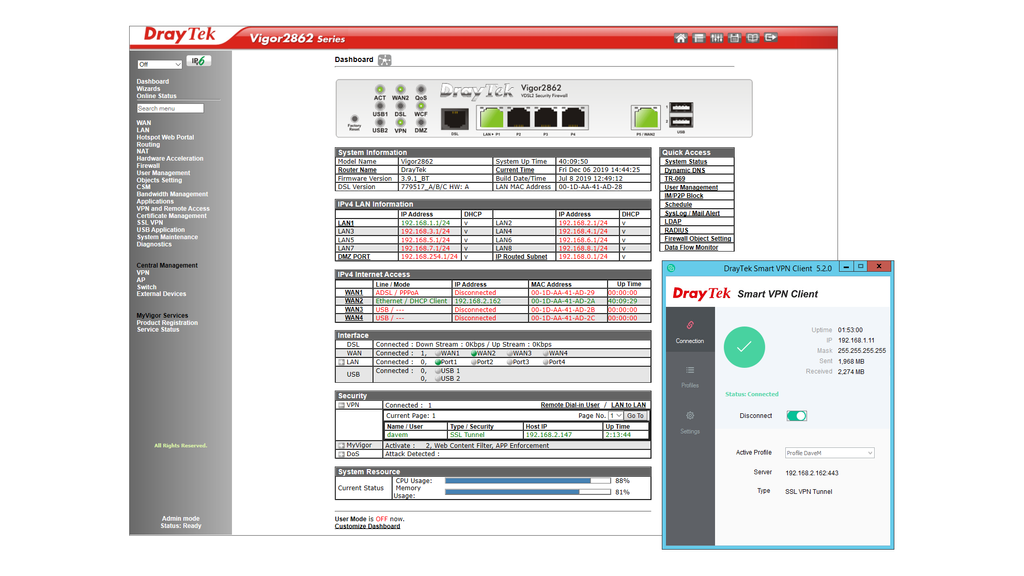
Task: Open the online manual book icon
Action: [x=751, y=37]
